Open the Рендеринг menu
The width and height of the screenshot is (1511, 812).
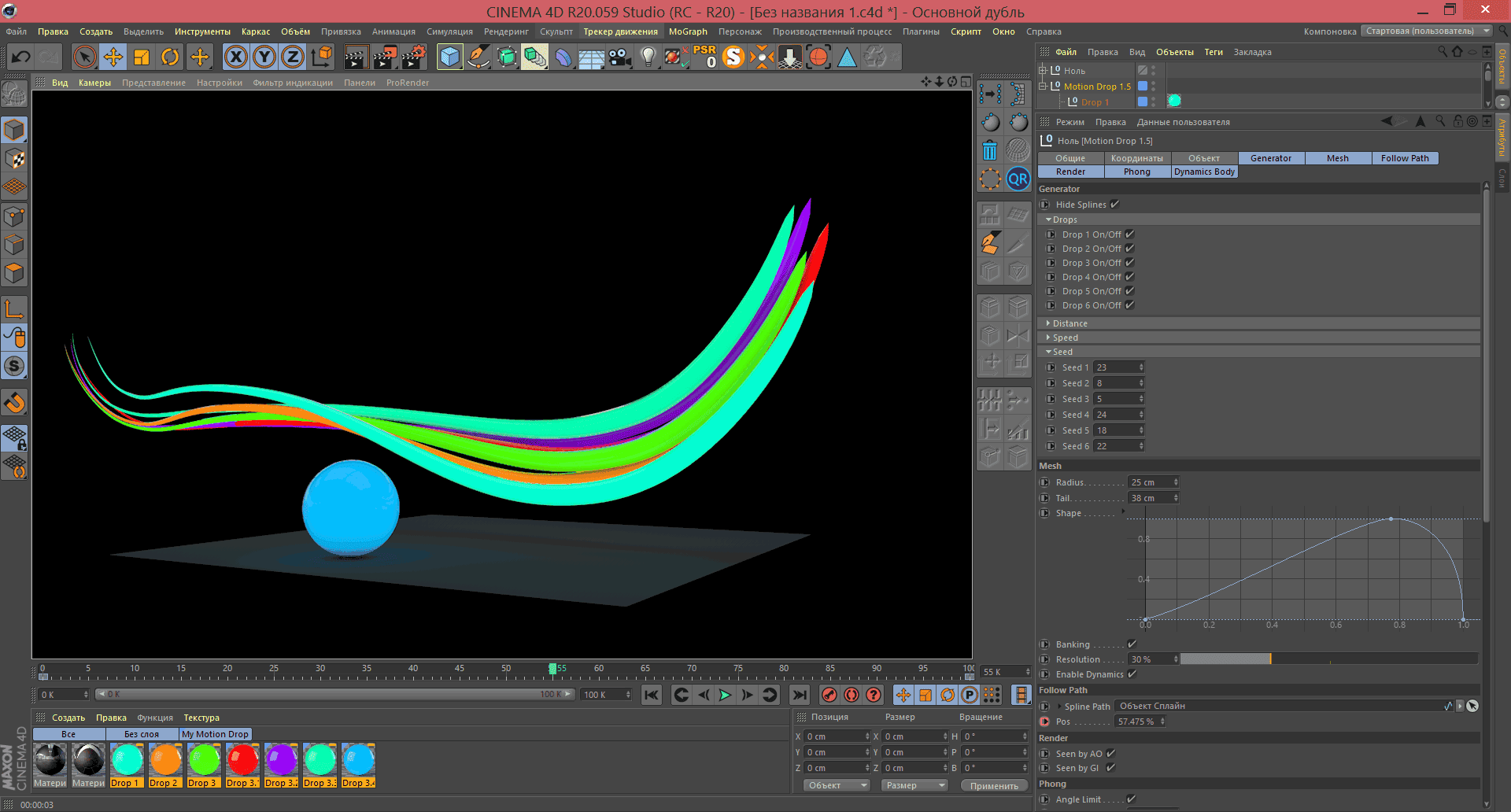506,31
